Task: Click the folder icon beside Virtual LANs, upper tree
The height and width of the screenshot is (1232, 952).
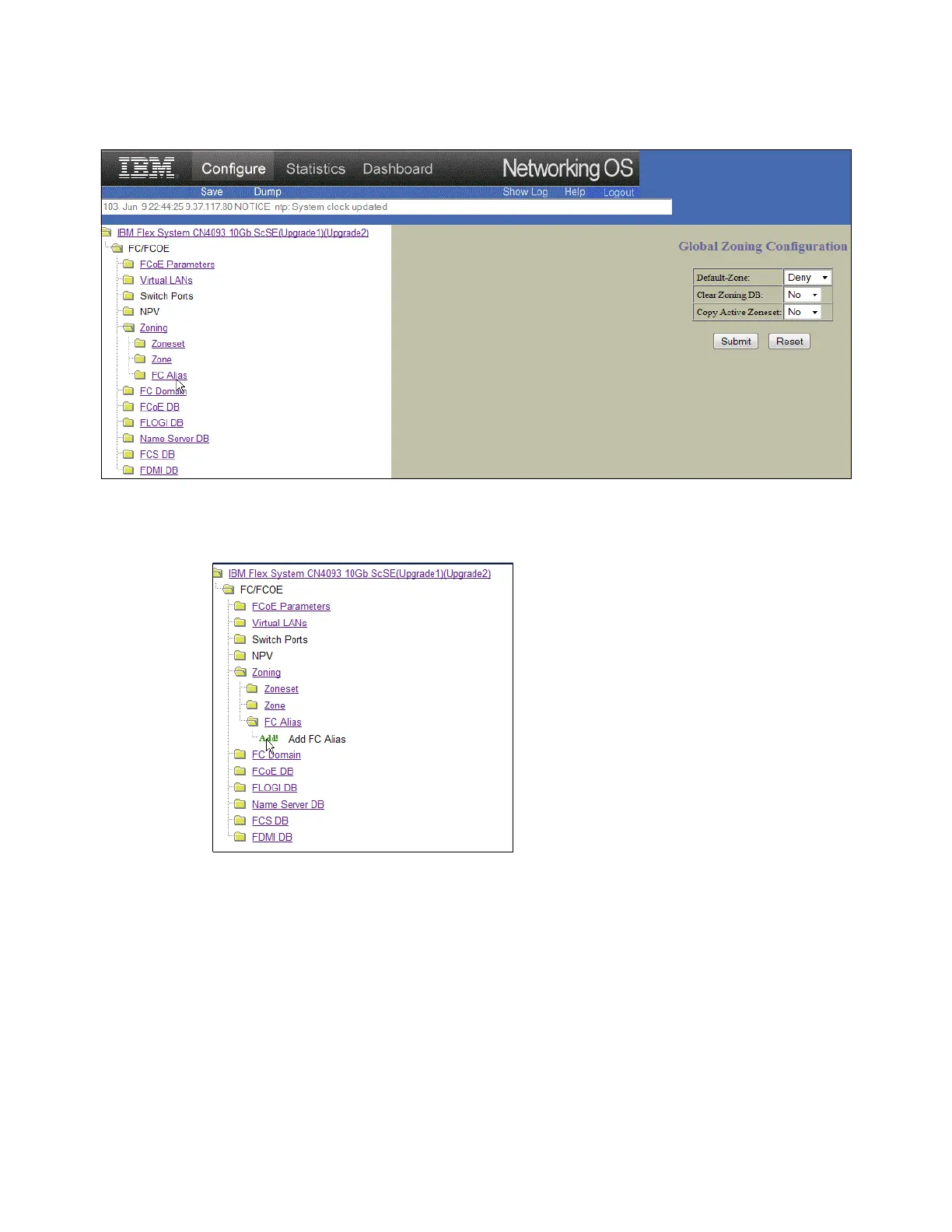Action: [129, 280]
